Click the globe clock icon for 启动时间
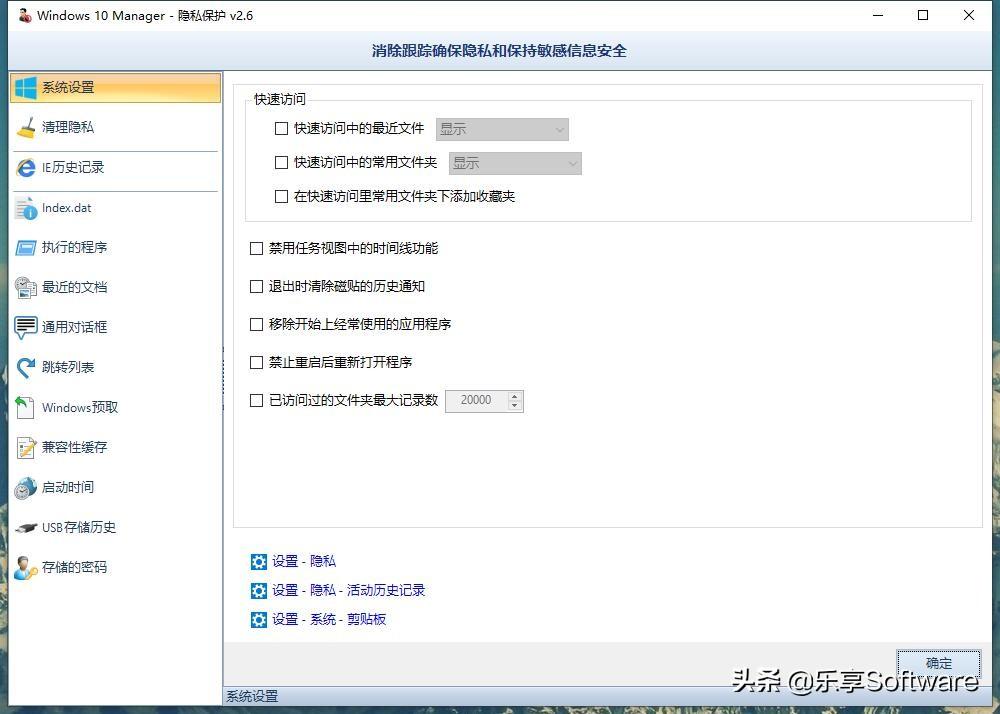This screenshot has width=1000, height=714. pyautogui.click(x=26, y=488)
